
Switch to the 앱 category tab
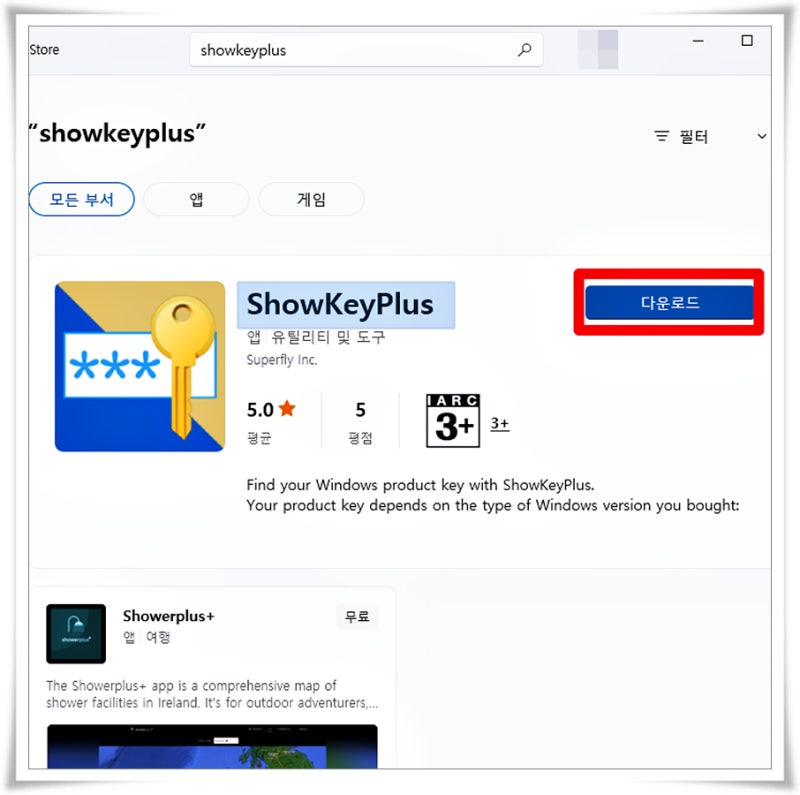tap(196, 199)
